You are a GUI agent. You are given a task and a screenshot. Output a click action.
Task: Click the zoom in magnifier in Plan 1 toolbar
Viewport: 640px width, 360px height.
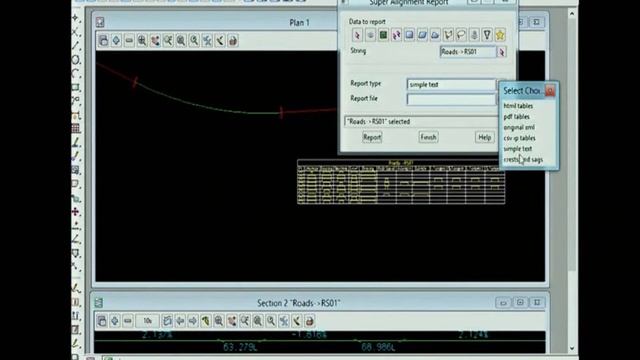point(142,40)
